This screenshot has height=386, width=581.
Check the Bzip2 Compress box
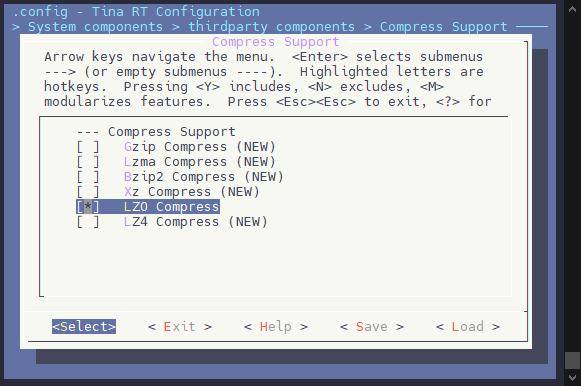88,177
